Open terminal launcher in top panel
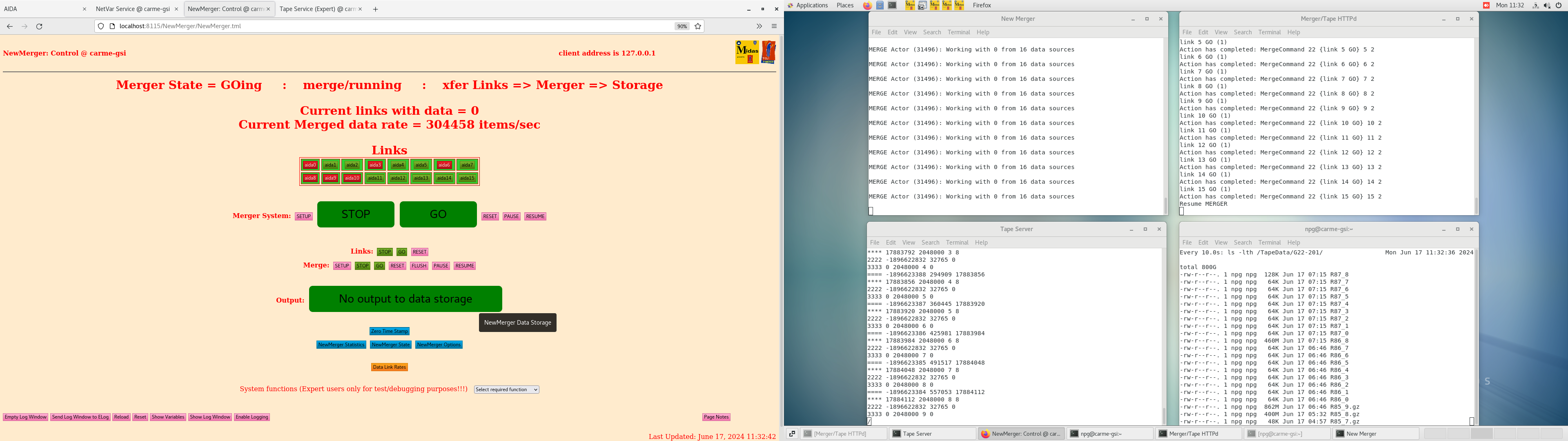 (x=892, y=5)
